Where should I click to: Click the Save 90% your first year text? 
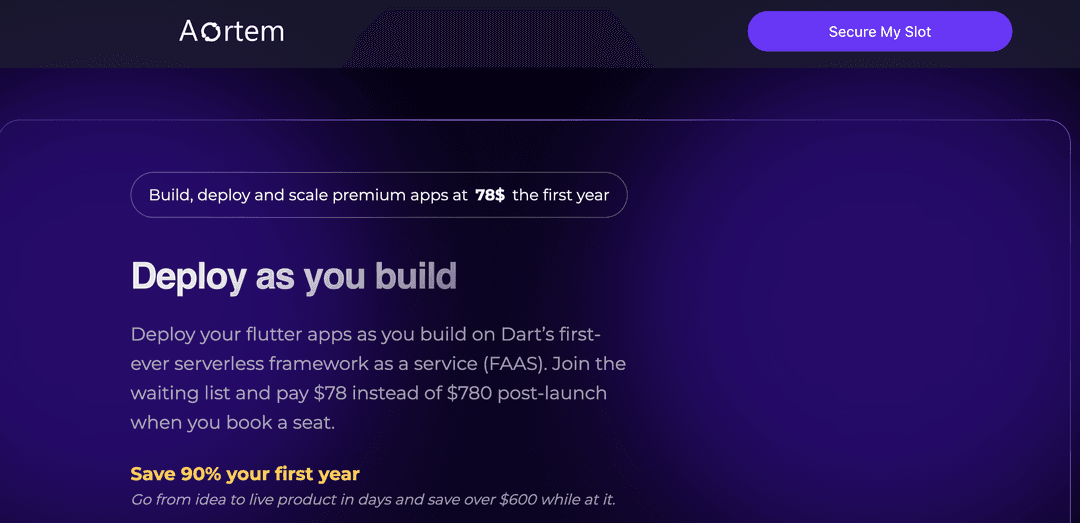(245, 474)
